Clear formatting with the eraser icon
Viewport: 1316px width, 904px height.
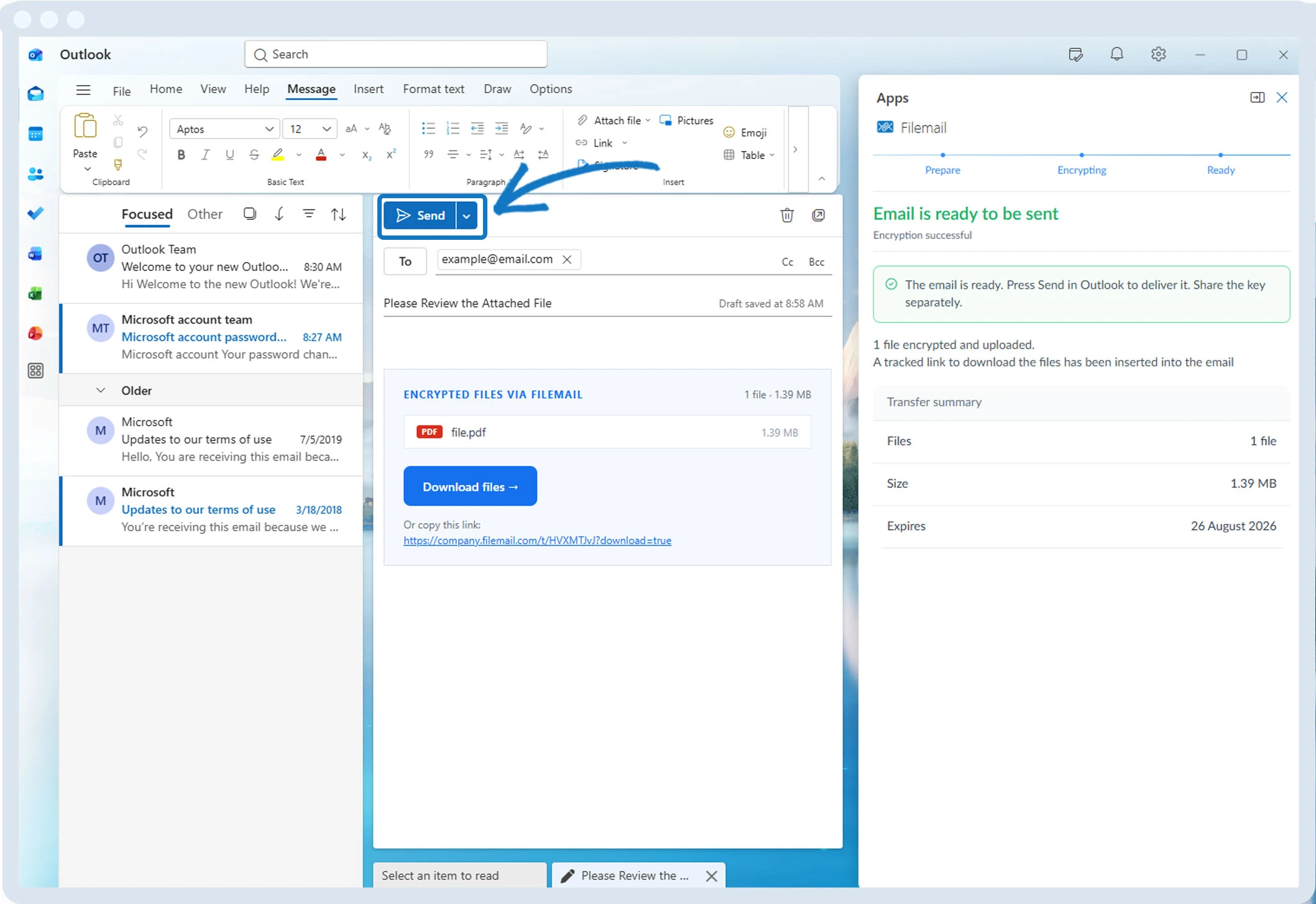[385, 129]
